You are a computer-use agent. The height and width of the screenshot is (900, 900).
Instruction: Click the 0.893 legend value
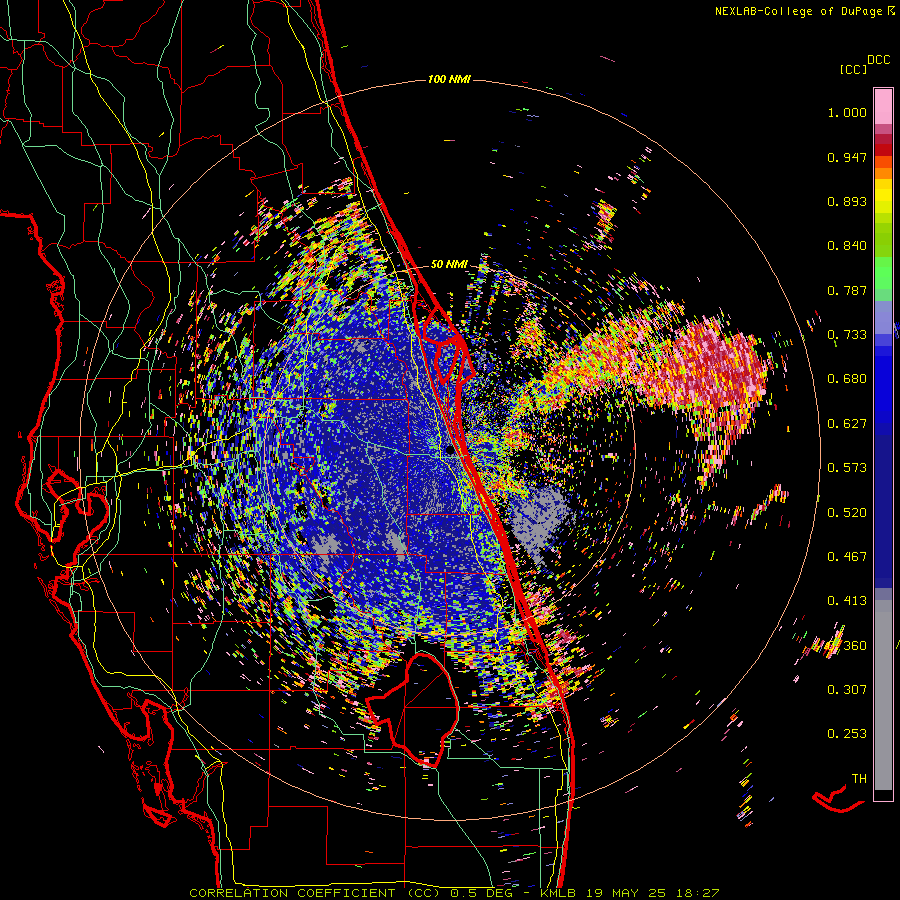847,201
